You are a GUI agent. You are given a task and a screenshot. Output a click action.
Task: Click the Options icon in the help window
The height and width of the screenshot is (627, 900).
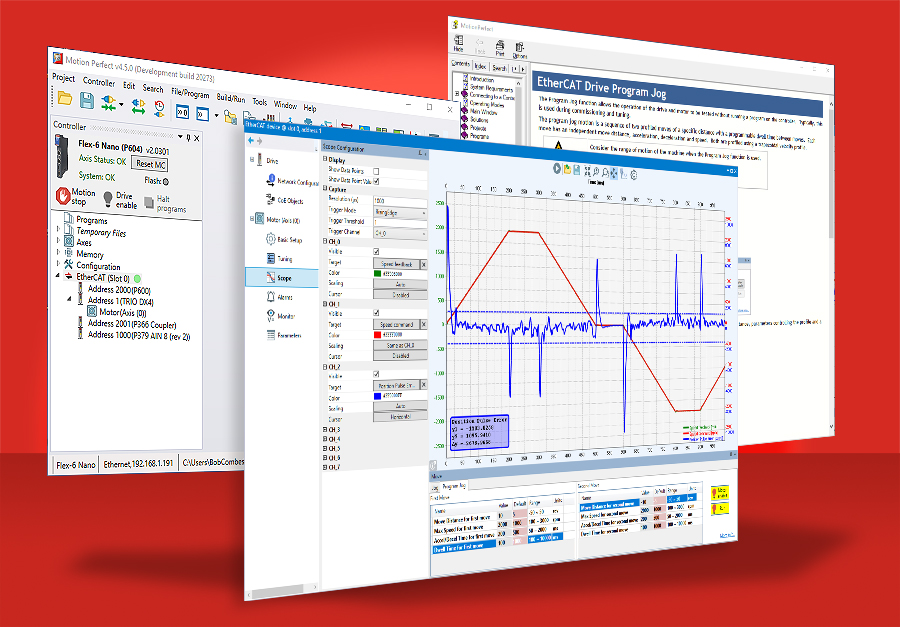pos(519,51)
